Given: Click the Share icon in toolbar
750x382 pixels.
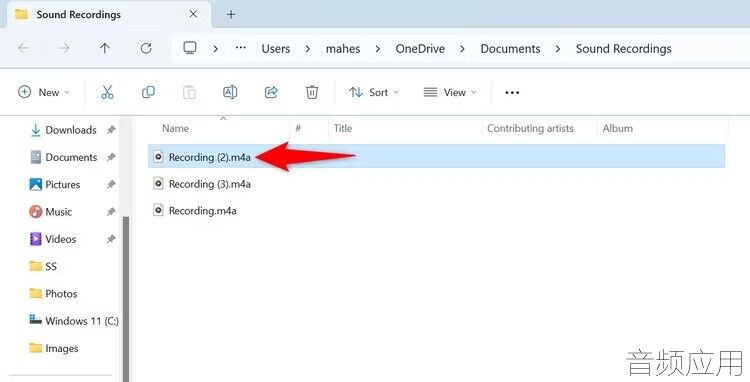Looking at the screenshot, I should pyautogui.click(x=271, y=92).
